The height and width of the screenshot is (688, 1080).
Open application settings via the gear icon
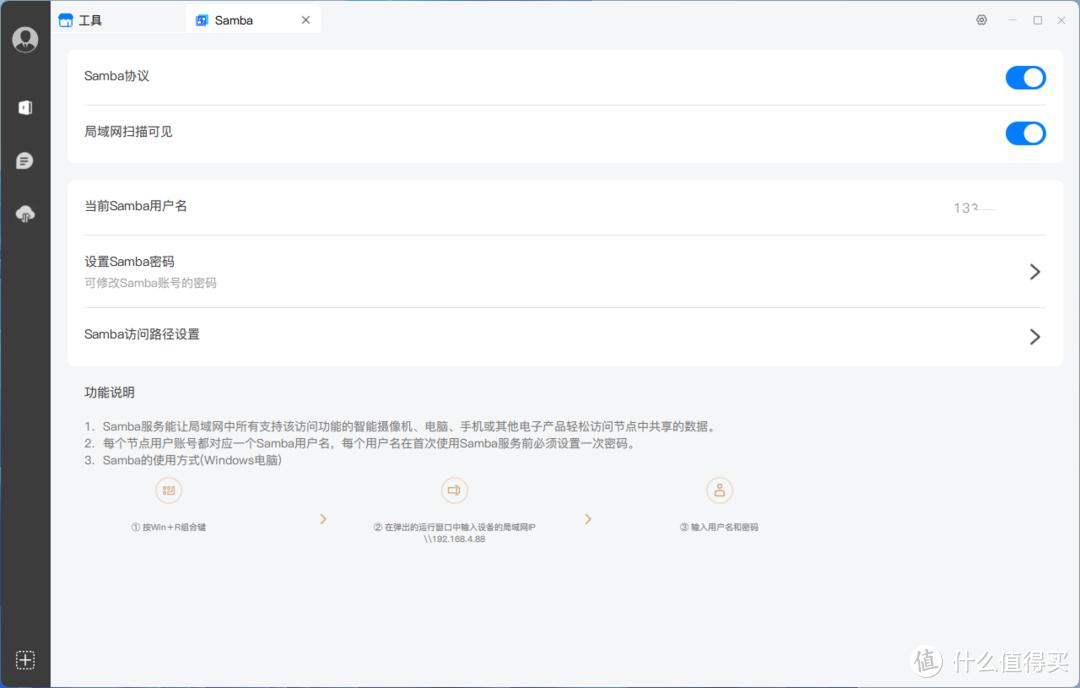click(x=981, y=19)
